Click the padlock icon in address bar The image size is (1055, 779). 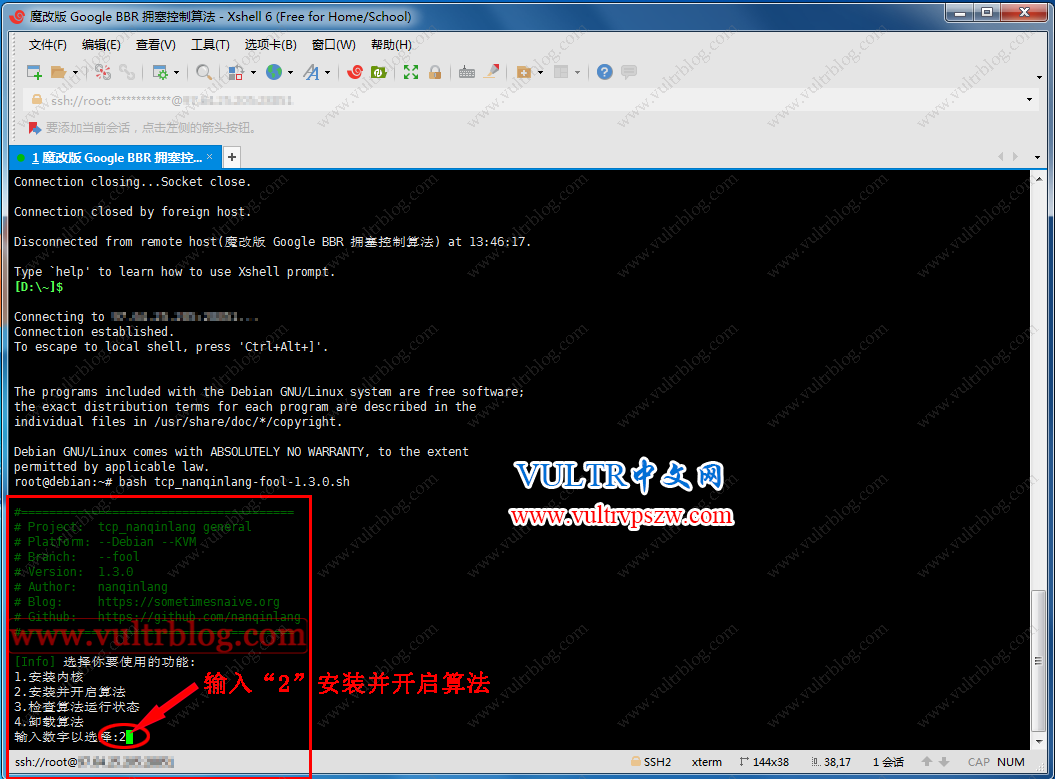38,100
